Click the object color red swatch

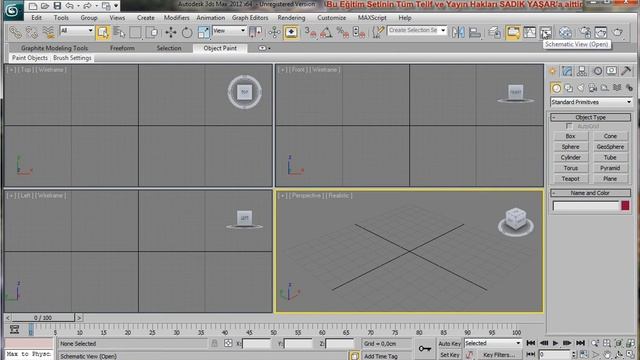click(625, 206)
